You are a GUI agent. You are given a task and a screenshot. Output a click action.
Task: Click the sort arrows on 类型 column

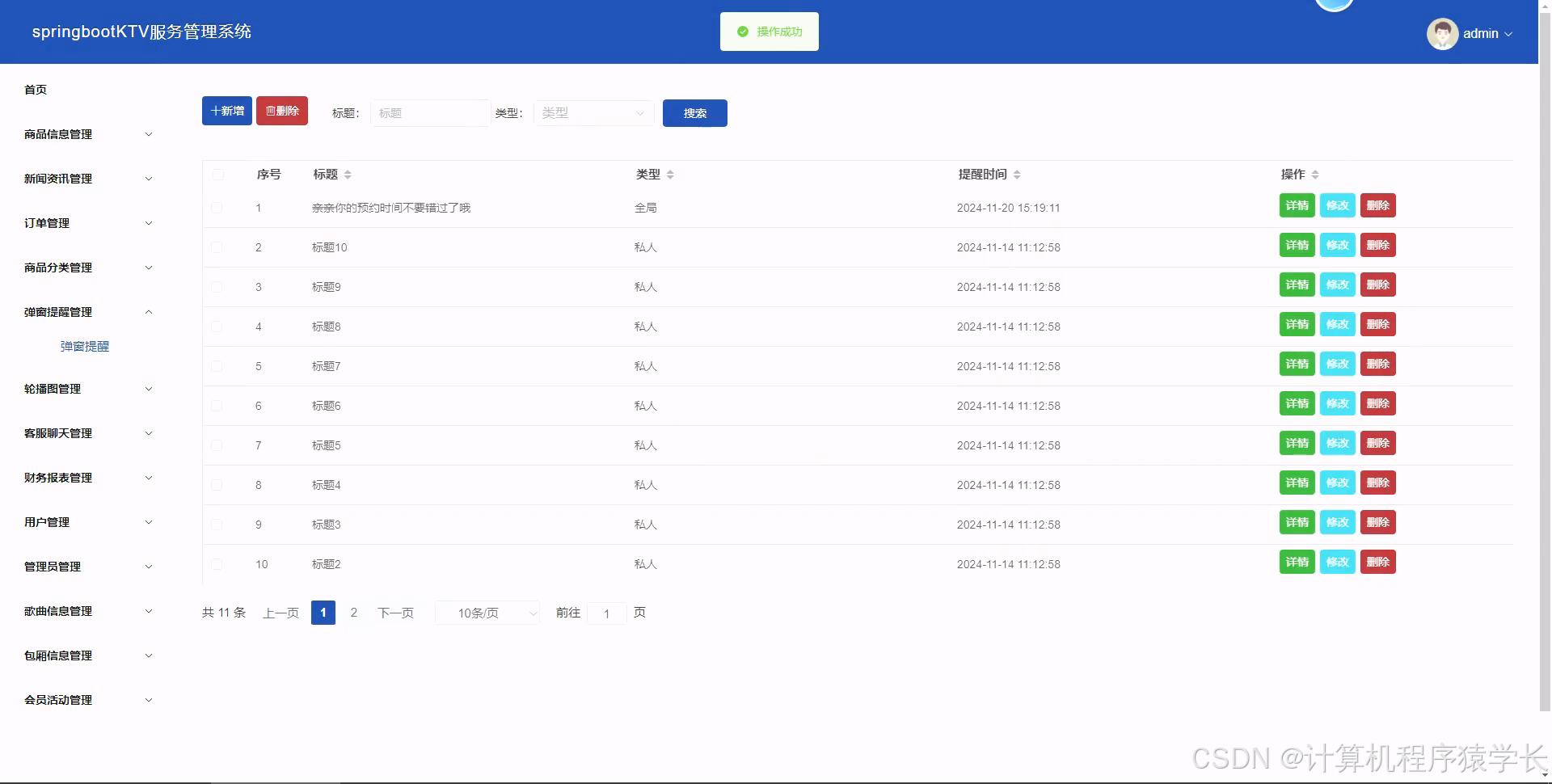pyautogui.click(x=669, y=174)
